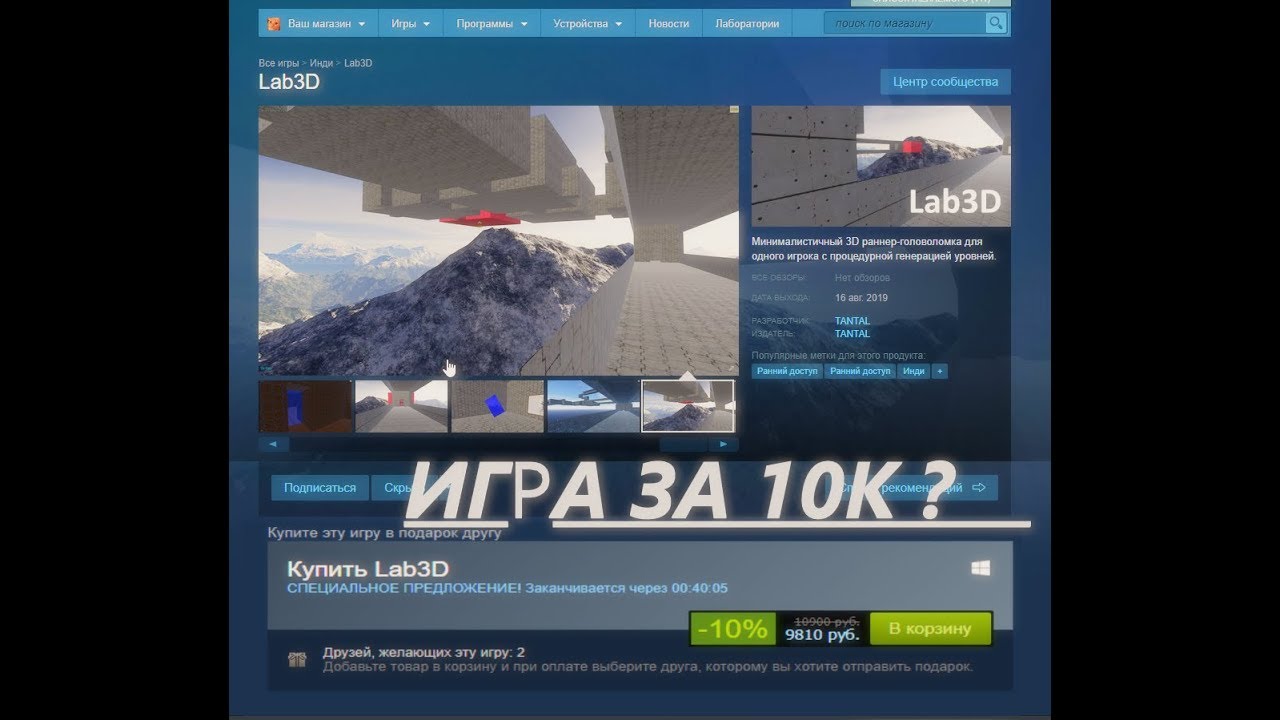Click the main Lab3D screenshot viewer

498,240
